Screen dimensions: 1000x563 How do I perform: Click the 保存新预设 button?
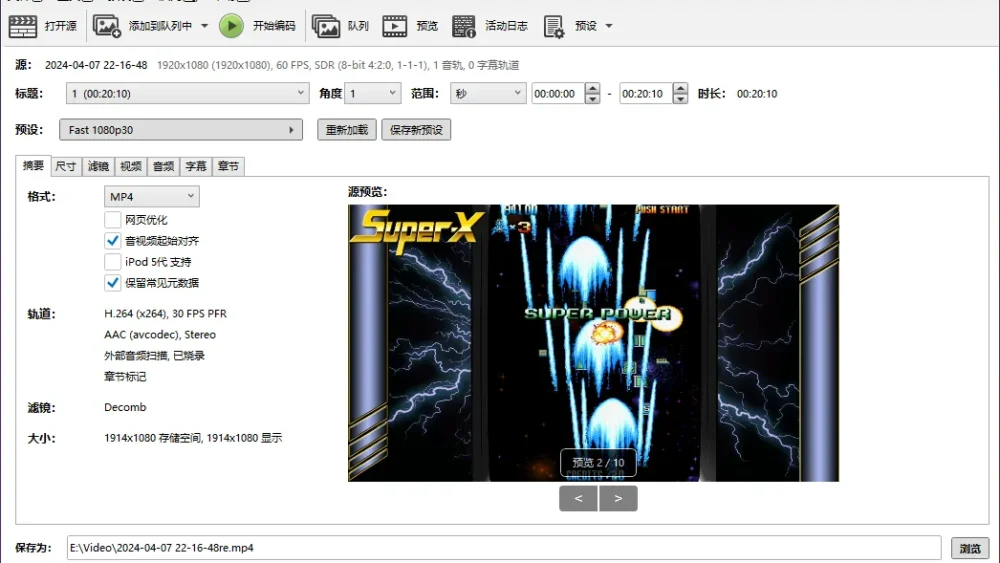[x=416, y=130]
